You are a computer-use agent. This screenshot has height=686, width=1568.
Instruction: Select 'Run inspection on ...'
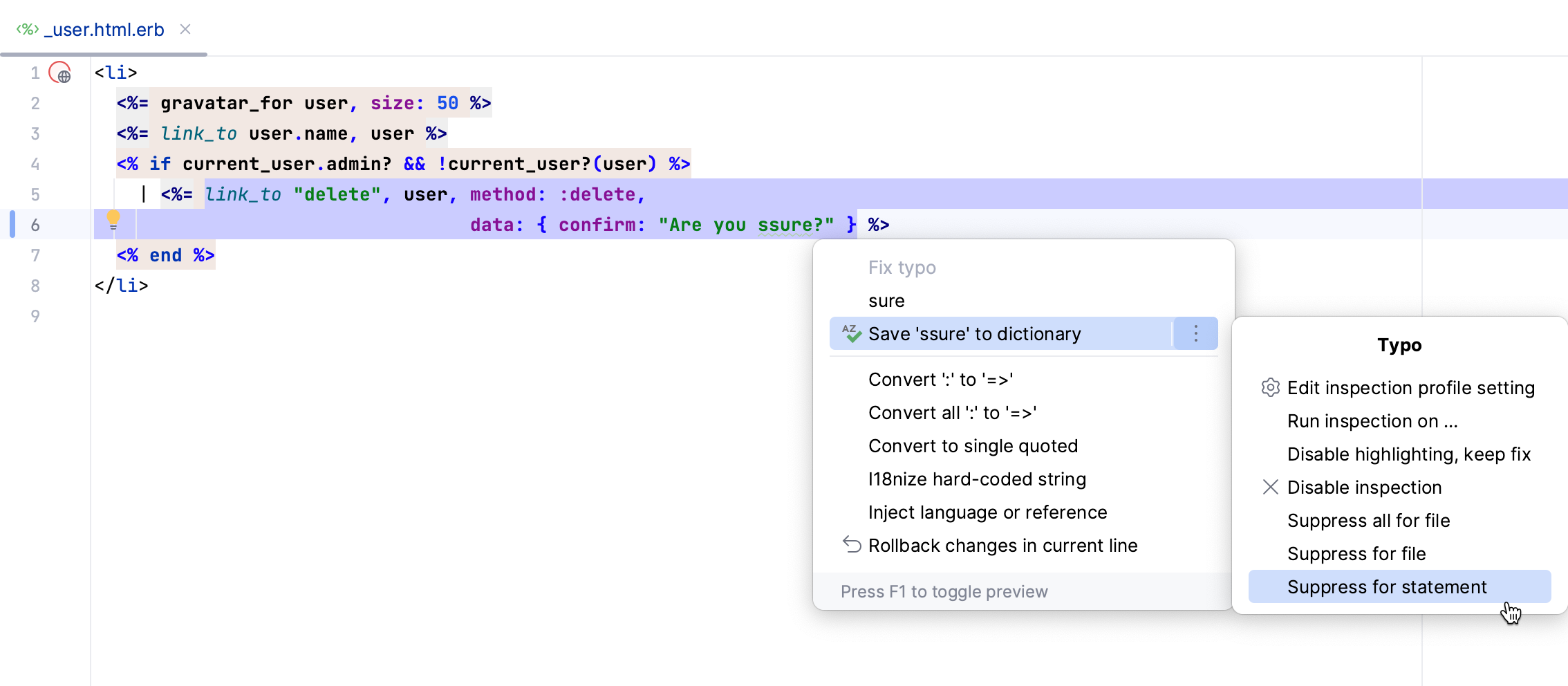(x=1372, y=420)
